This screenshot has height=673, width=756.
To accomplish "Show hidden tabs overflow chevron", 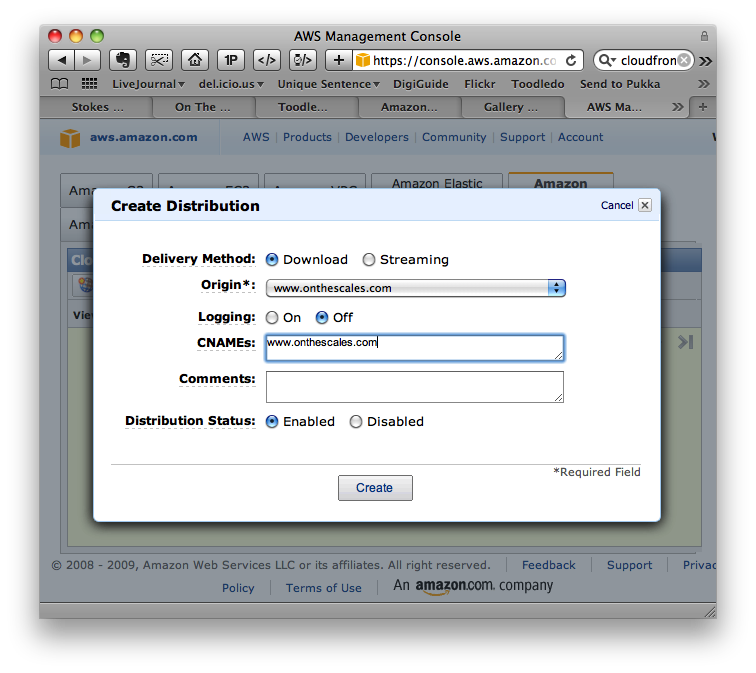I will click(677, 107).
